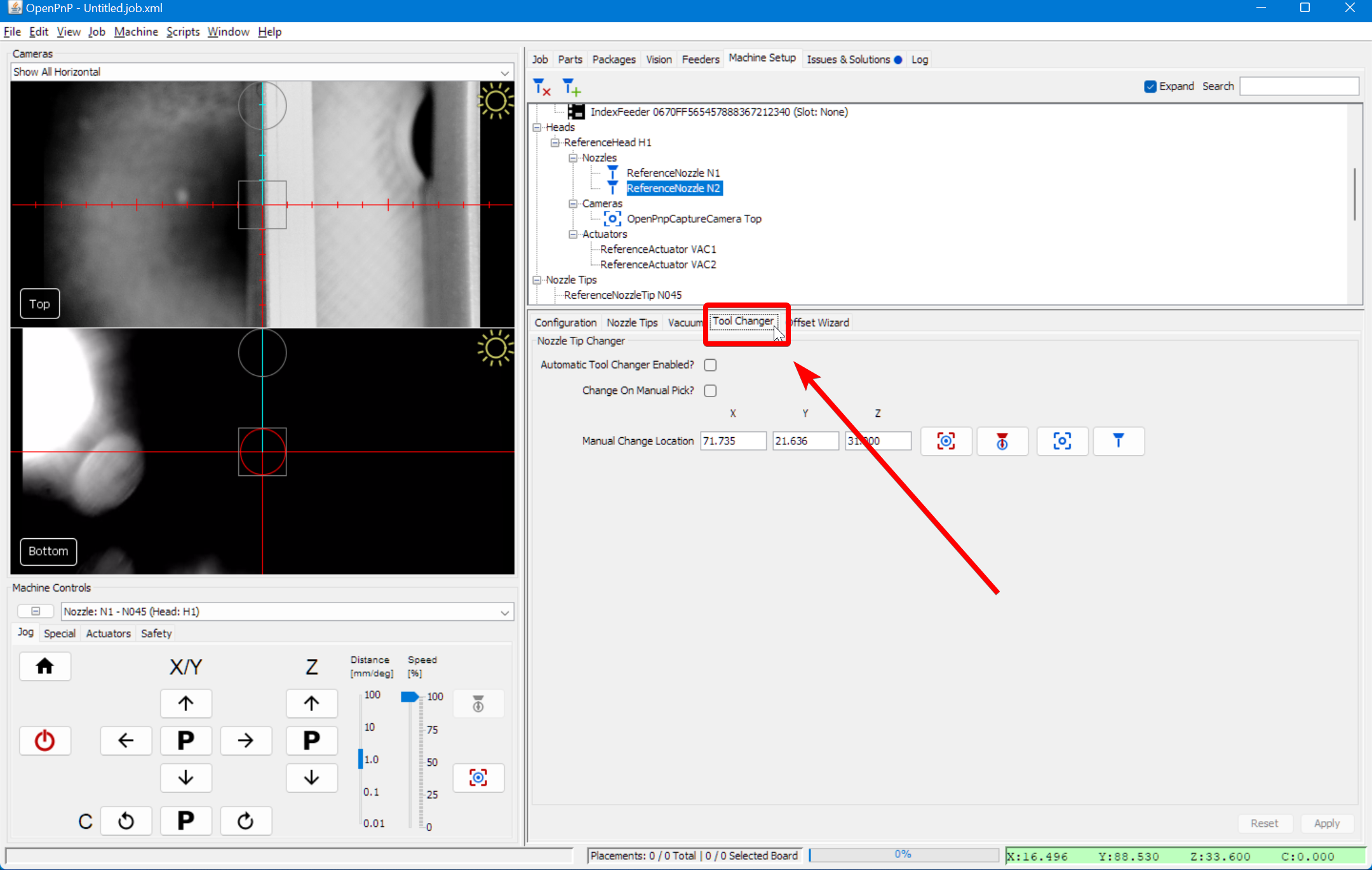Uncheck the Expand checkbox
Image resolution: width=1372 pixels, height=870 pixels.
[x=1150, y=86]
